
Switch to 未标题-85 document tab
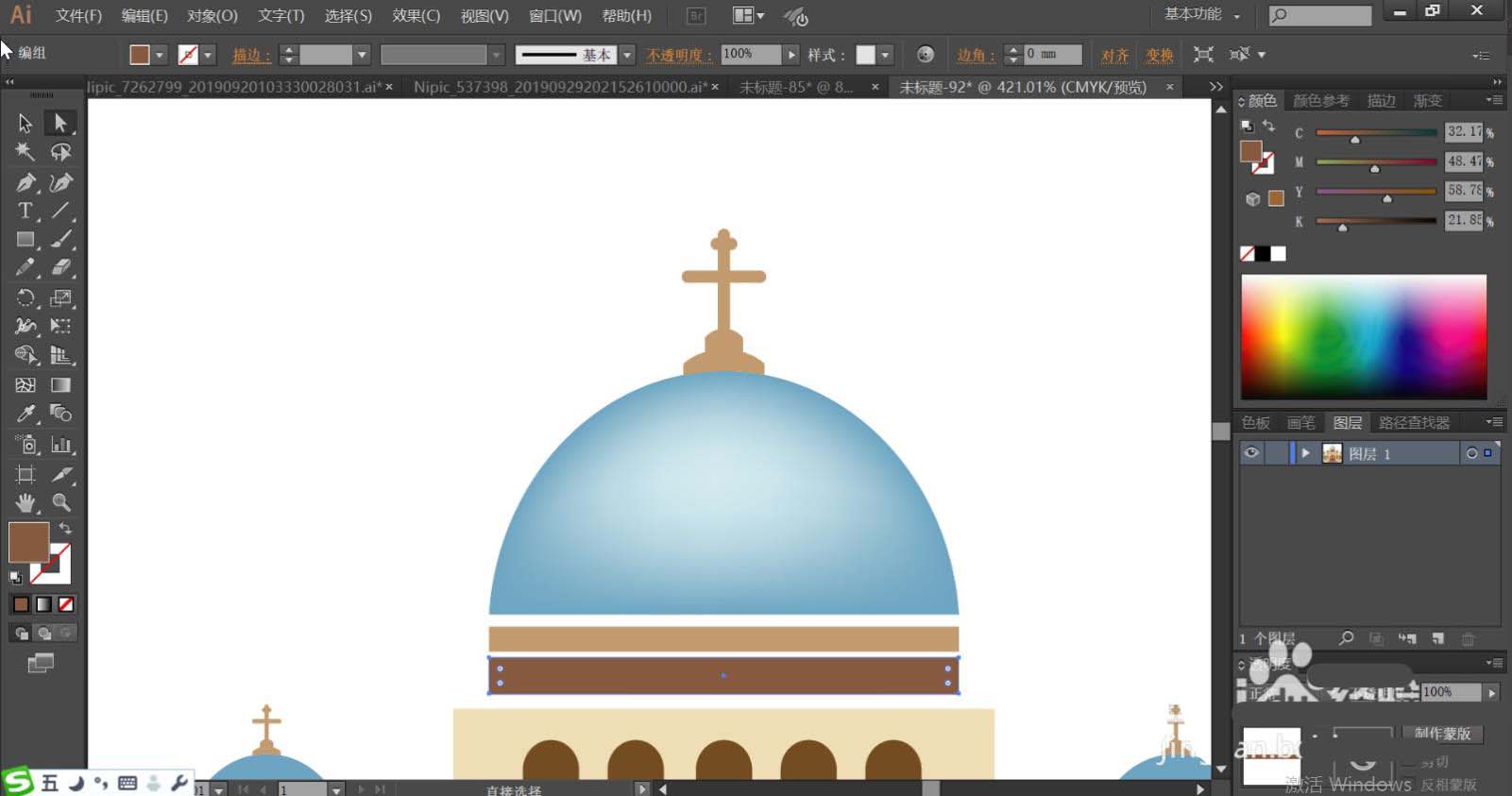point(796,87)
